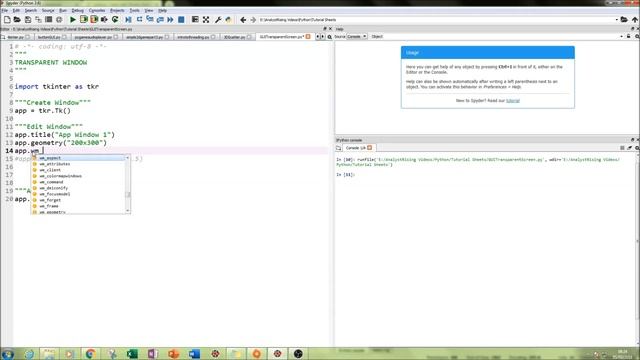Screen dimensions: 640x360
Task: Run selection or current line icon
Action: 104,20
